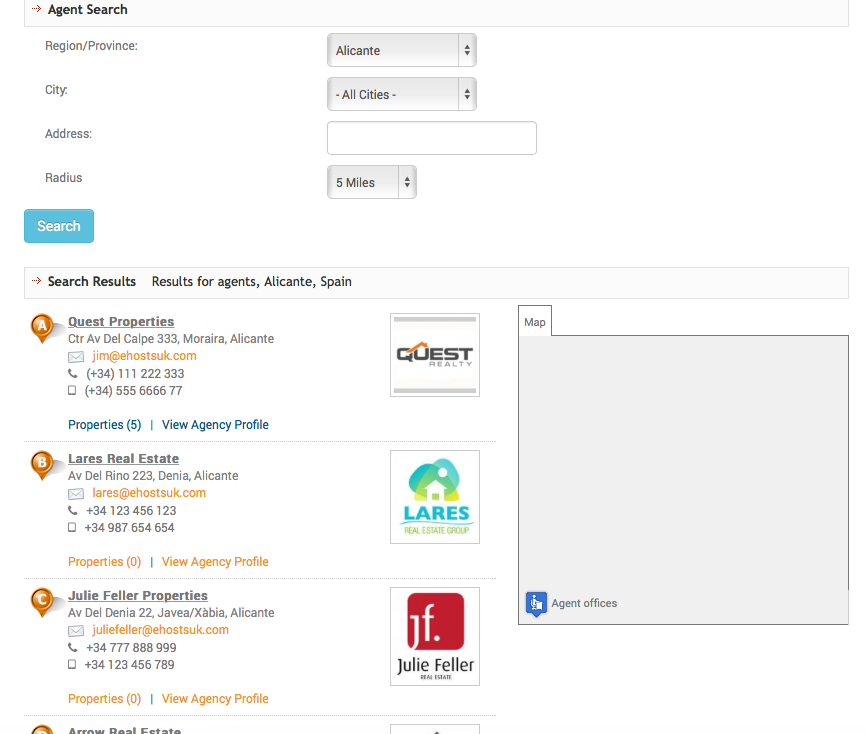
Task: Click the Lares Real Estate Group logo
Action: click(x=435, y=497)
